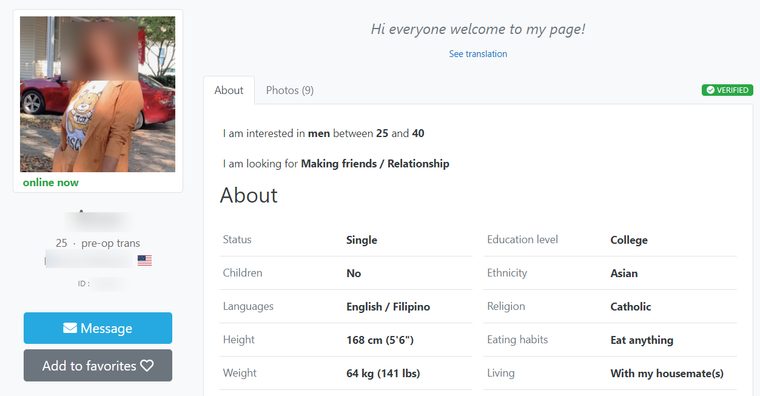760x396 pixels.
Task: Send a message with Message button
Action: 98,328
